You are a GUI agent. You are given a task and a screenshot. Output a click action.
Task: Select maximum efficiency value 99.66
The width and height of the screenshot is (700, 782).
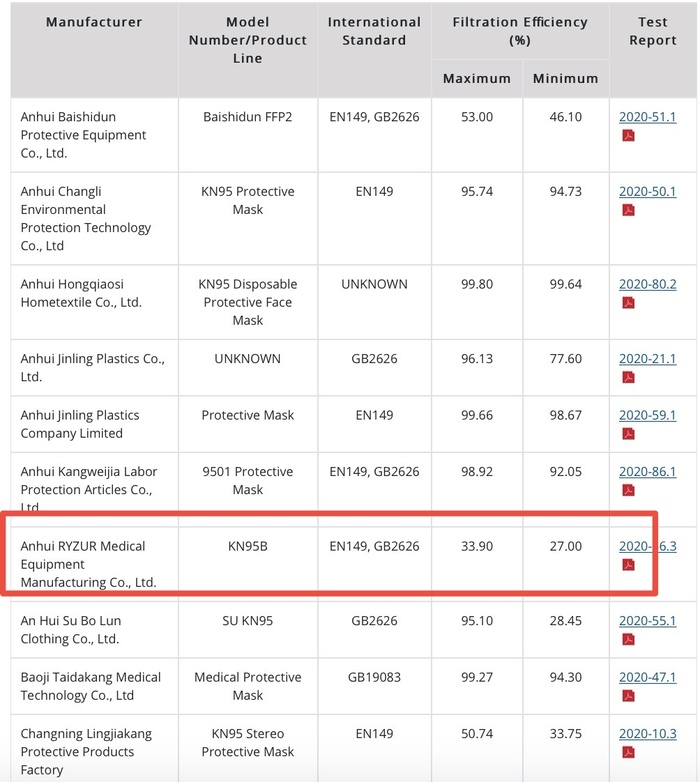(477, 415)
